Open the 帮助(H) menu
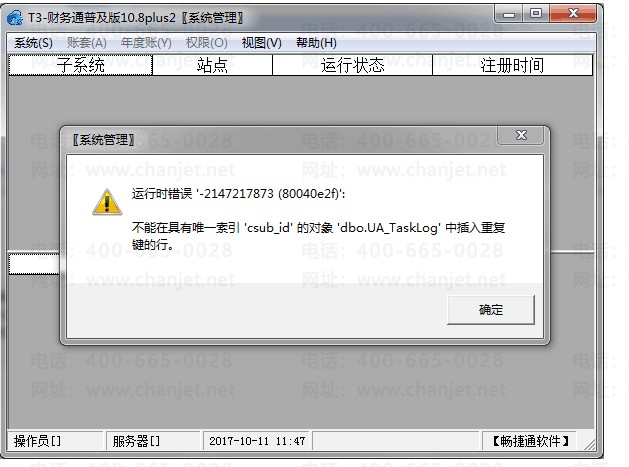Viewport: 629px width, 467px height. pos(316,43)
